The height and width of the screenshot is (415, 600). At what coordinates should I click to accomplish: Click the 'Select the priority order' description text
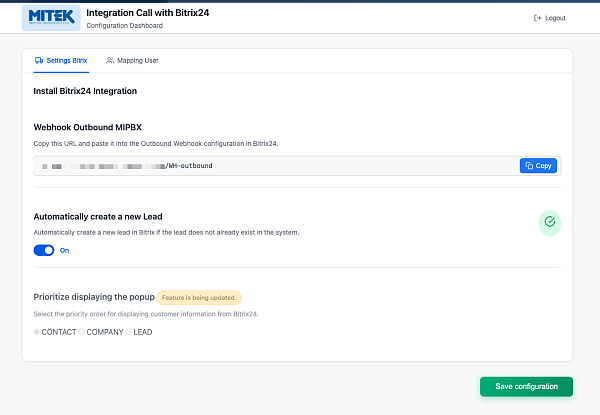(x=146, y=314)
